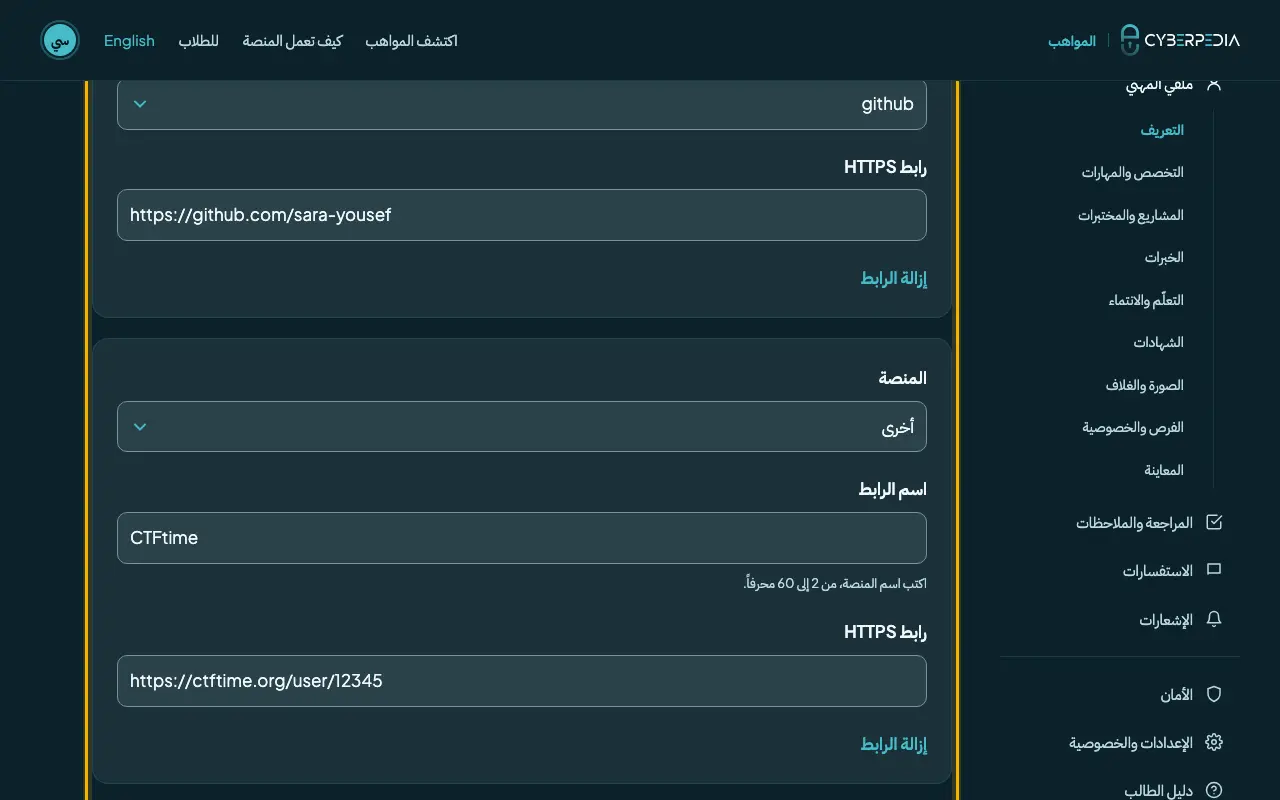1280x800 pixels.
Task: Go to المشاريع والمختبرات section
Action: (1131, 215)
